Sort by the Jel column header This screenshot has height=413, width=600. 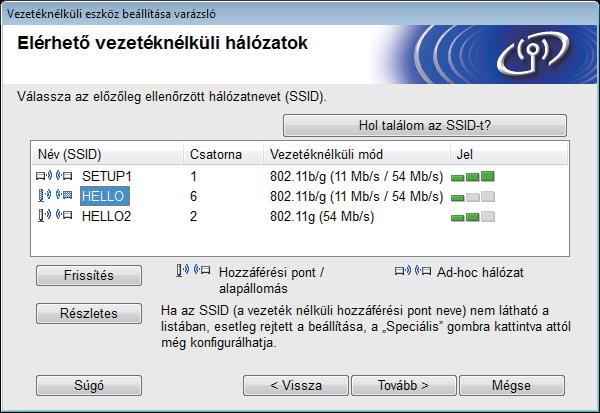coord(509,154)
